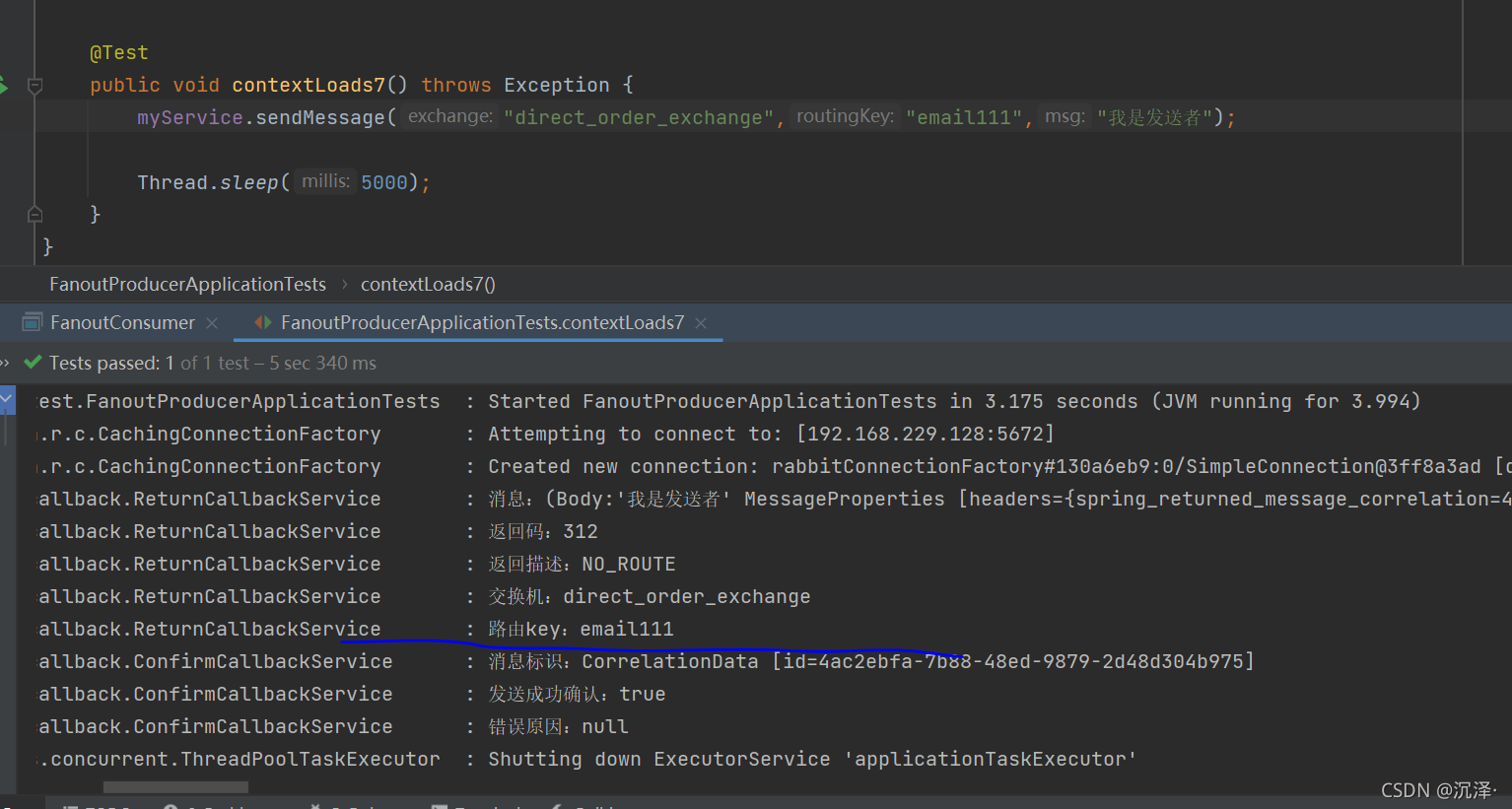Click the CorrelationData id log line

pyautogui.click(x=871, y=661)
